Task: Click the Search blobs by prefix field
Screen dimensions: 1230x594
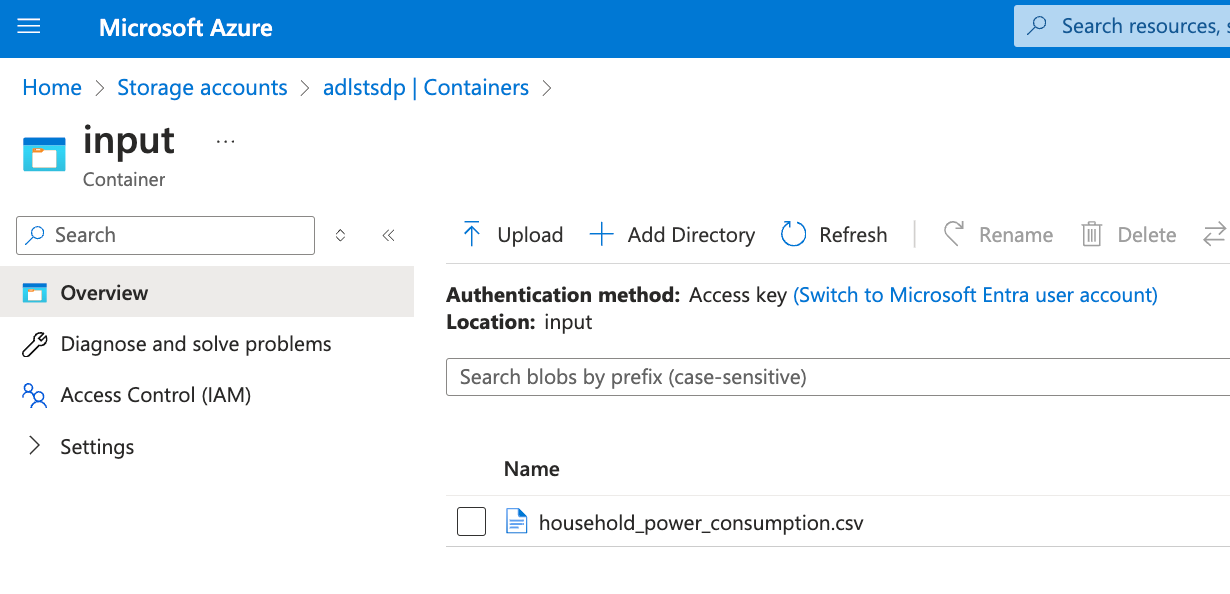Action: point(836,377)
